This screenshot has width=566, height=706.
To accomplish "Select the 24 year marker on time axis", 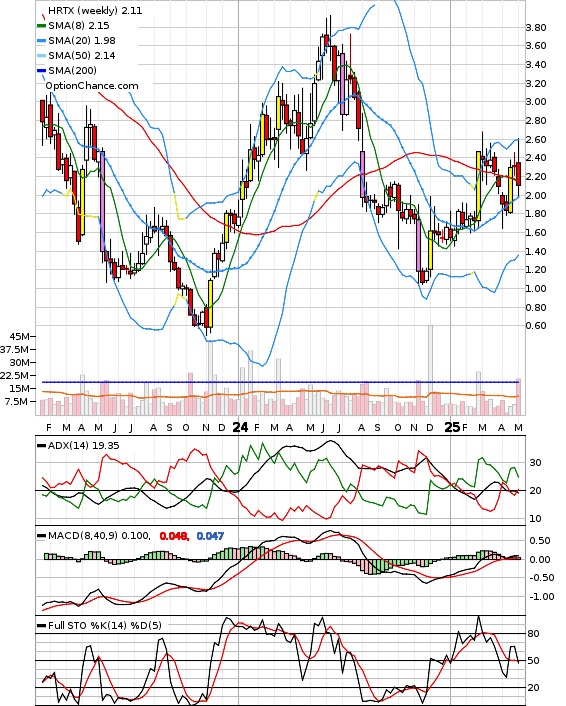I will [240, 427].
